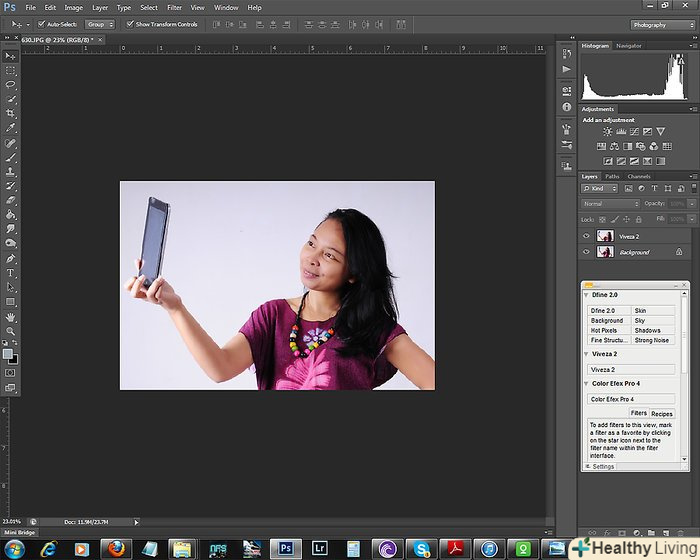Open Firefox from the taskbar

tap(118, 548)
